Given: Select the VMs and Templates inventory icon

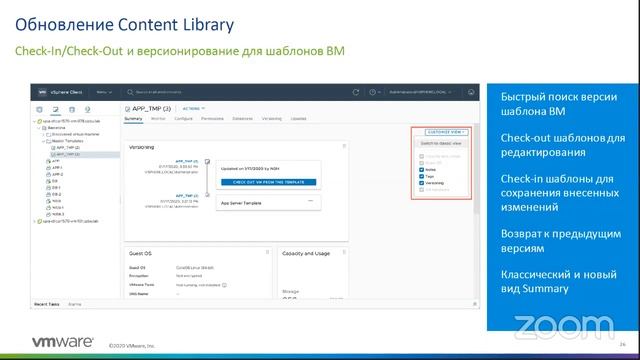Looking at the screenshot, I should [x=56, y=109].
